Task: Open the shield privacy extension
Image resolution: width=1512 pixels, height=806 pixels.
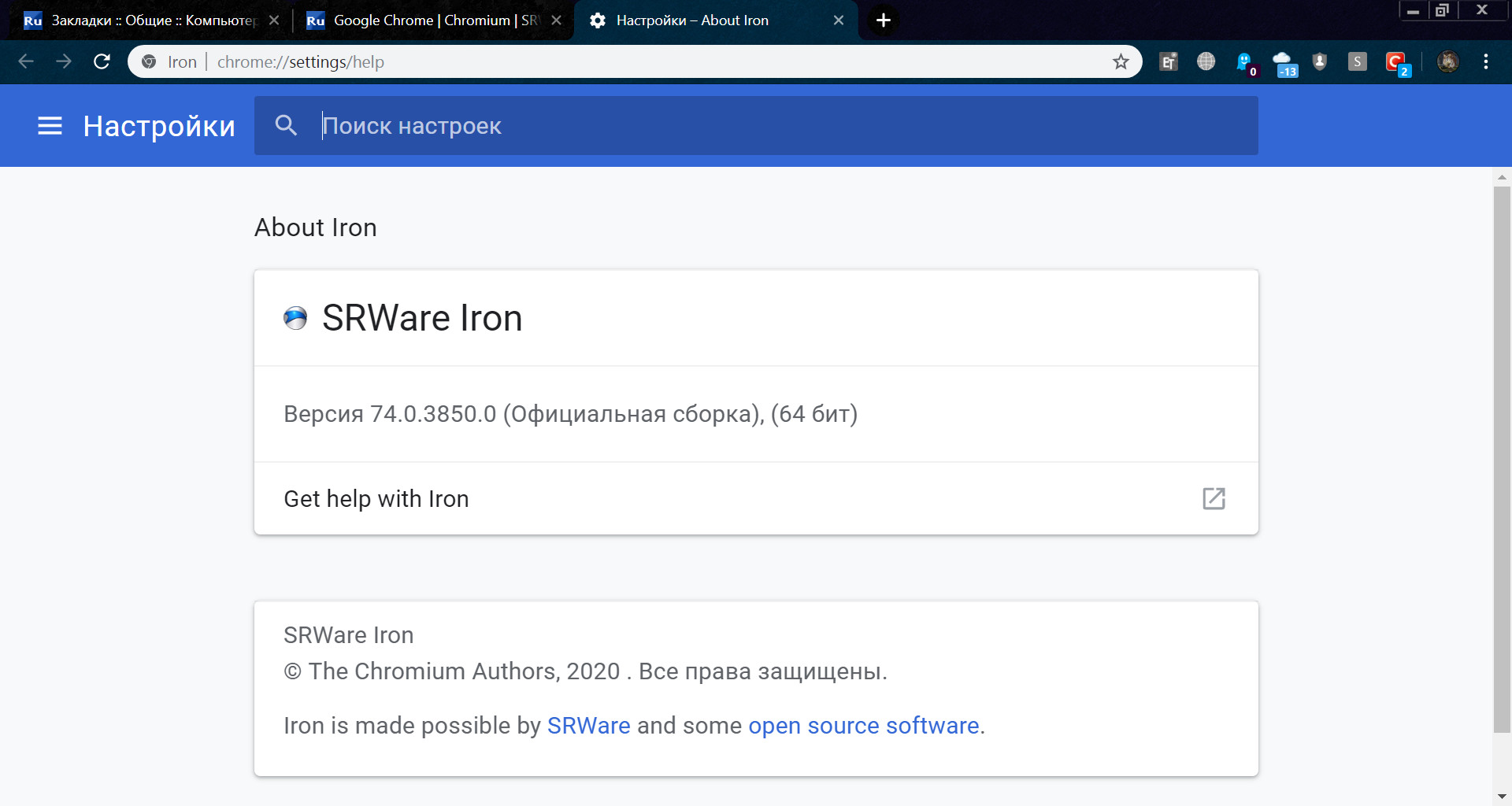Action: click(1320, 61)
